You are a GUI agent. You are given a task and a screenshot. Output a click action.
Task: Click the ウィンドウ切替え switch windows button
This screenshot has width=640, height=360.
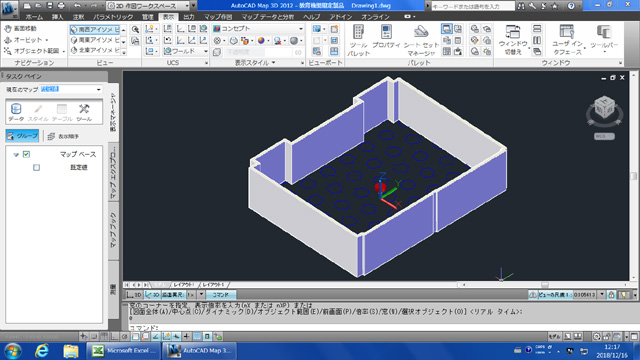(x=513, y=40)
